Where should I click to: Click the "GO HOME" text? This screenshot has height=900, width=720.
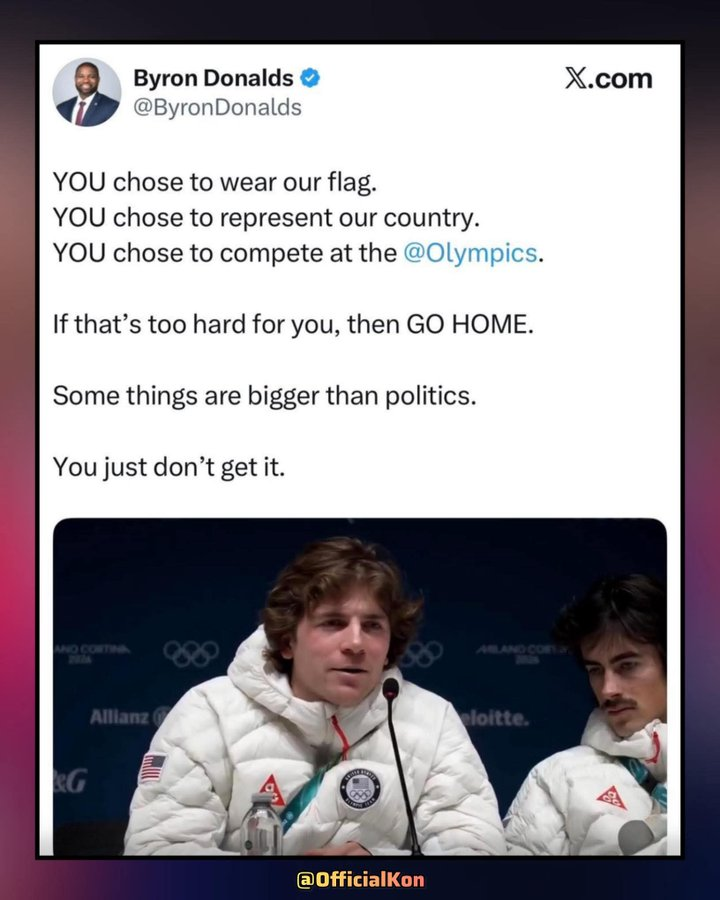click(x=470, y=324)
